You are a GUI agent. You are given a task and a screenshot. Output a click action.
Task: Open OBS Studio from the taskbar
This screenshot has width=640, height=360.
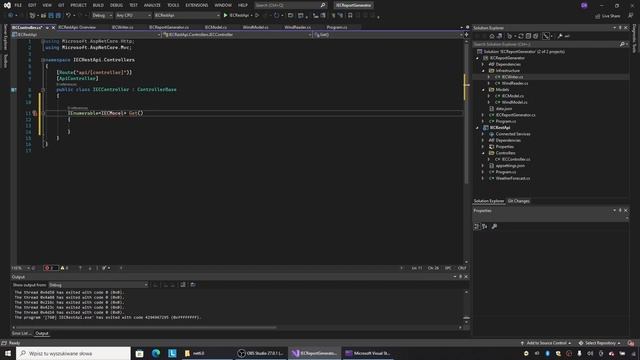(x=261, y=353)
